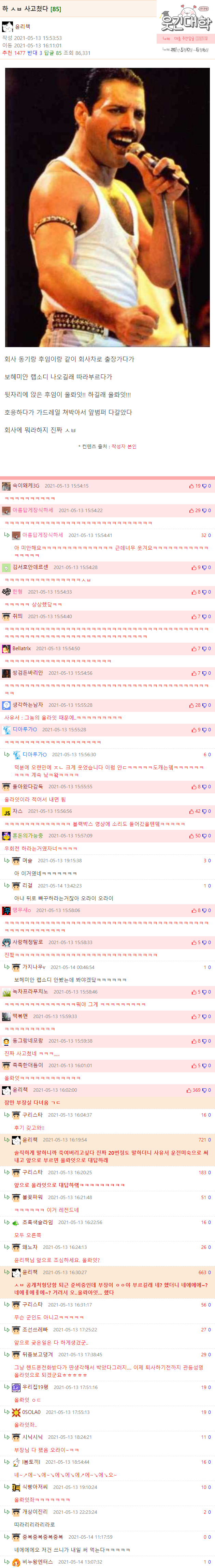Click thumbs-down icon on 아름답게장식하세's first comment
215x1568 pixels.
click(204, 511)
